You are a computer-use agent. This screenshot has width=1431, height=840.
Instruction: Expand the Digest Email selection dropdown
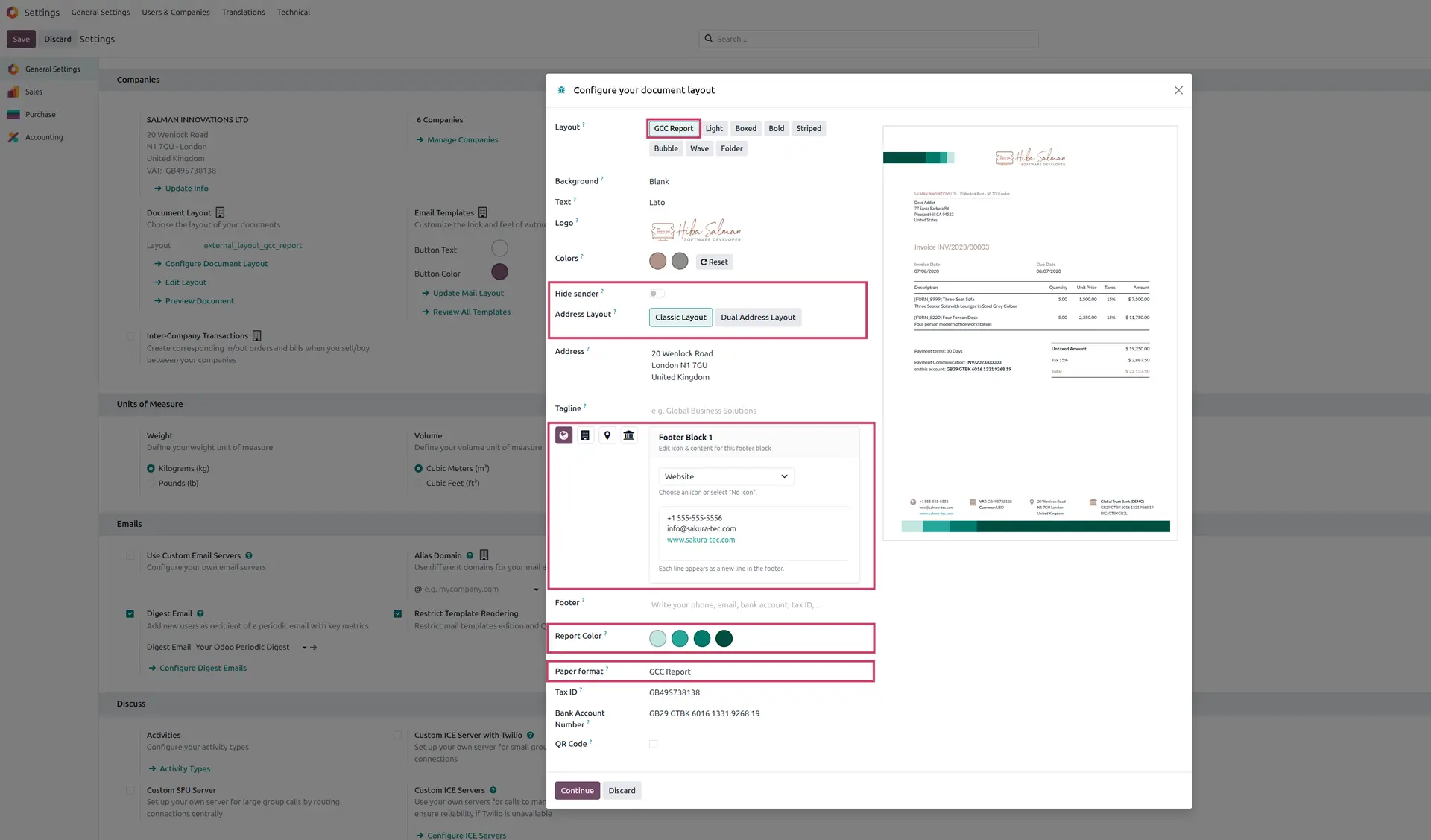tap(305, 648)
